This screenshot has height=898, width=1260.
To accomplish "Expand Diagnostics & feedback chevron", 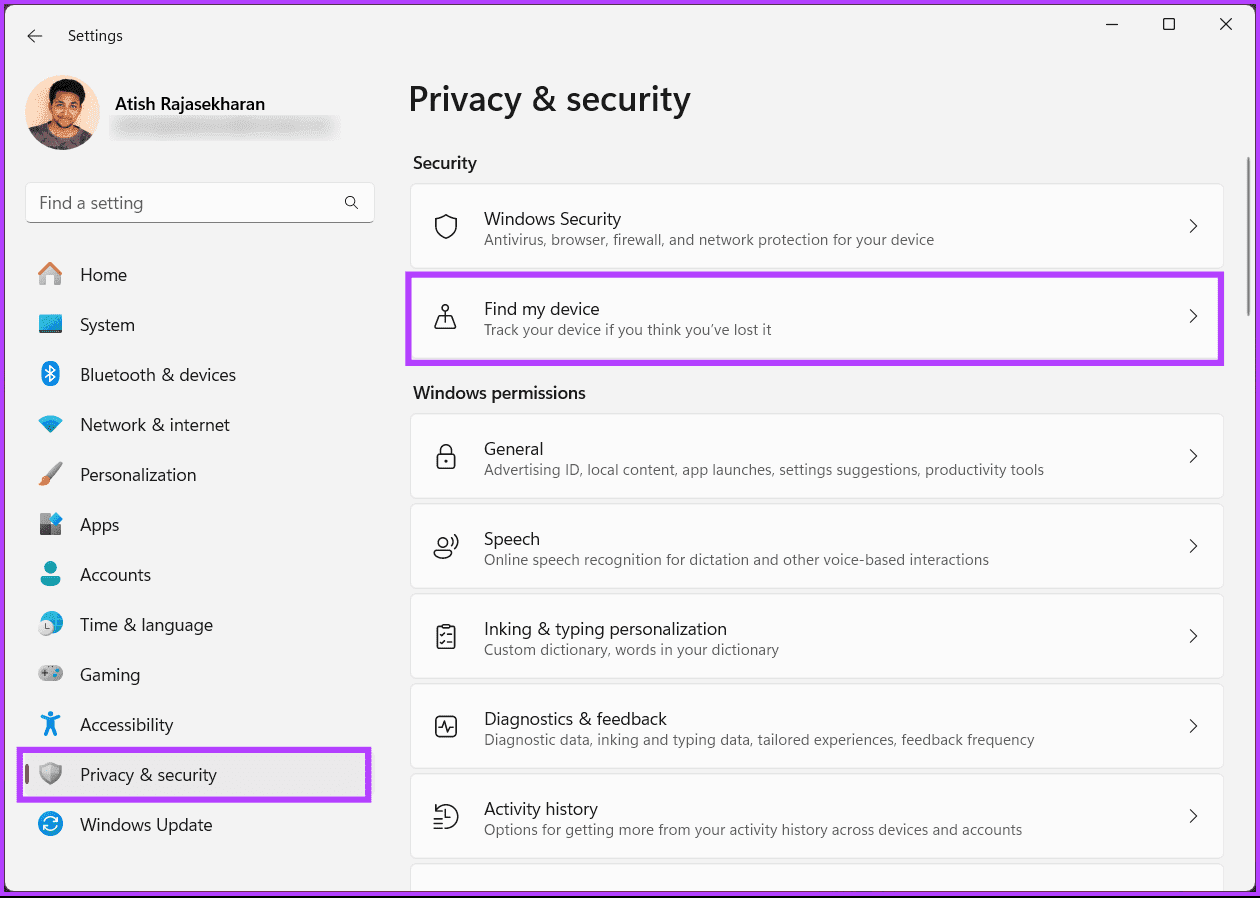I will pyautogui.click(x=1193, y=726).
